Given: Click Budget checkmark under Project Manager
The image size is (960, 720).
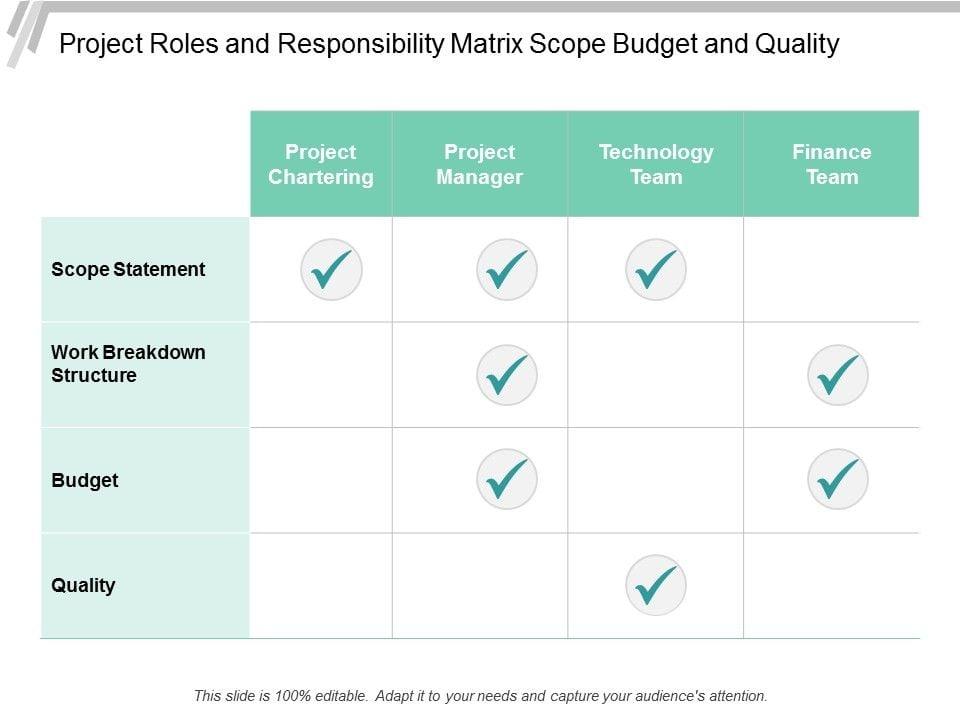Looking at the screenshot, I should click(507, 480).
